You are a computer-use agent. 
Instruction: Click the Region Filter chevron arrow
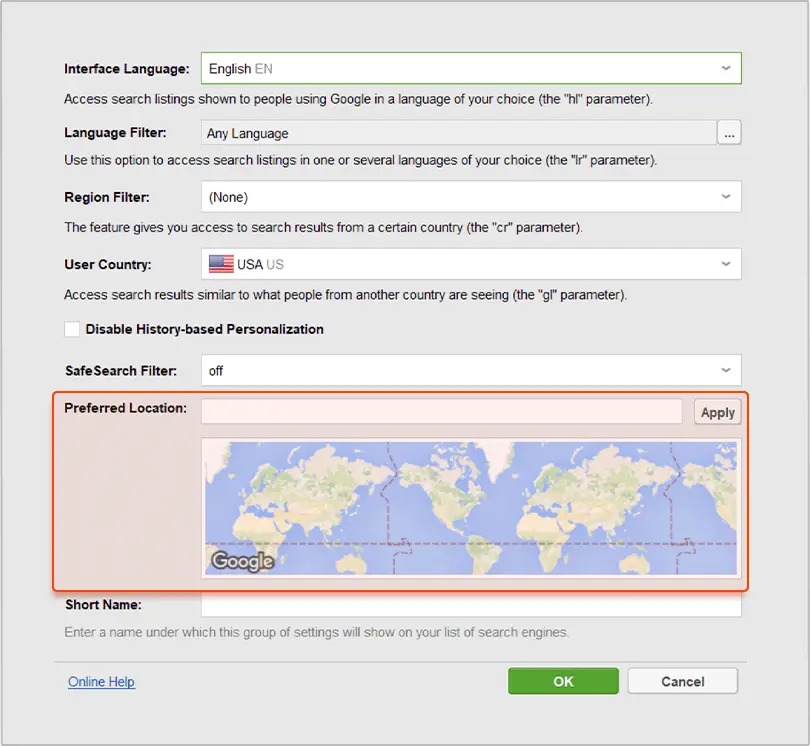(726, 197)
